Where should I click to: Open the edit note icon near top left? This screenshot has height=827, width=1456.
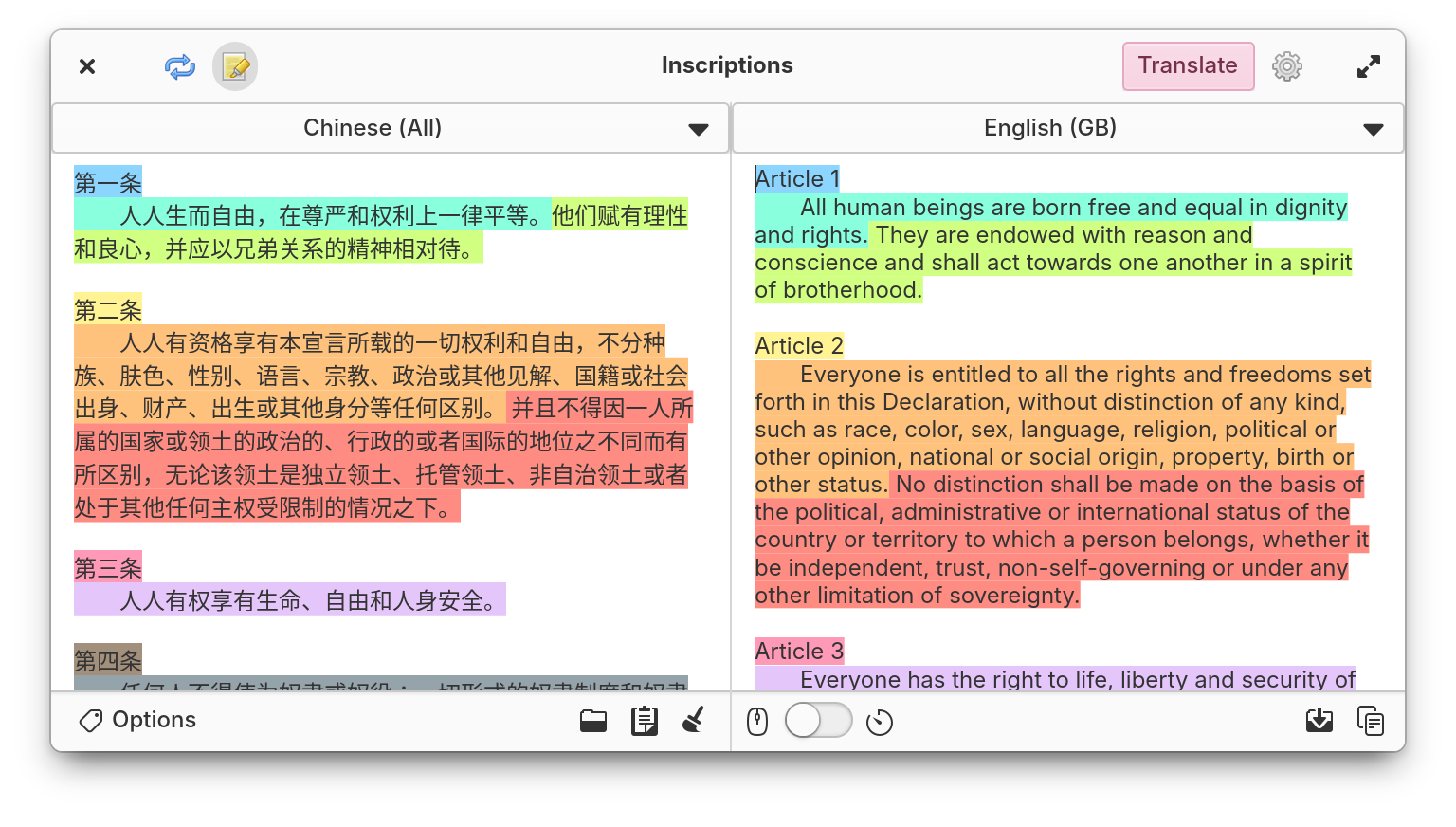tap(235, 66)
